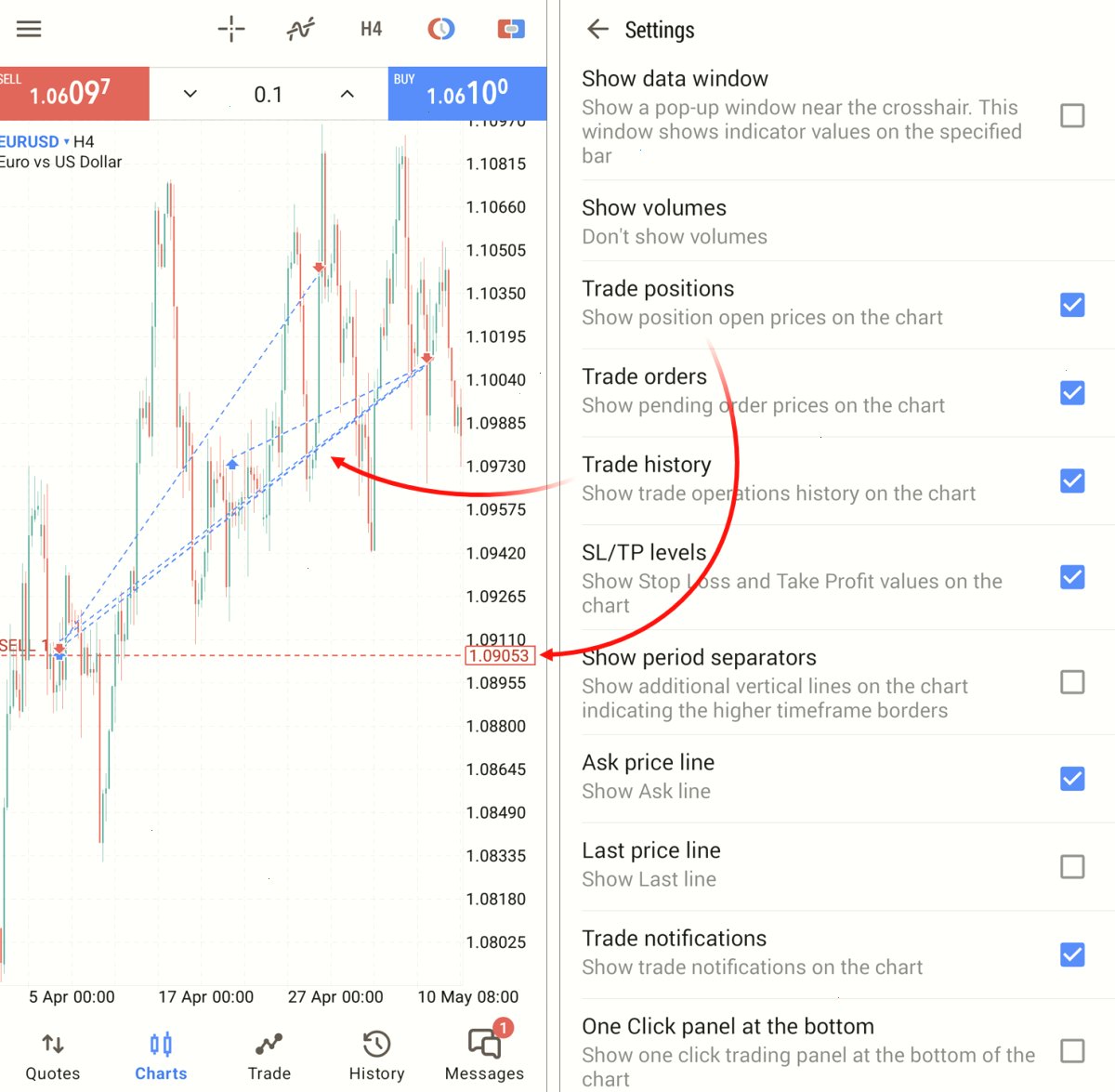Go back from Settings
1115x1092 pixels.
(x=597, y=30)
